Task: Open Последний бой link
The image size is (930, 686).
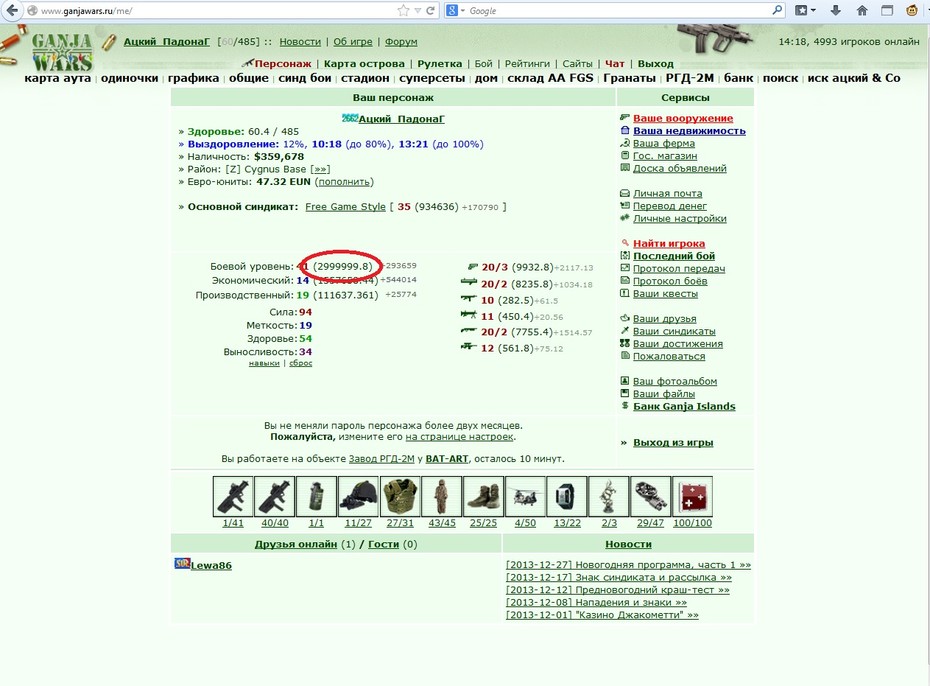Action: [674, 256]
